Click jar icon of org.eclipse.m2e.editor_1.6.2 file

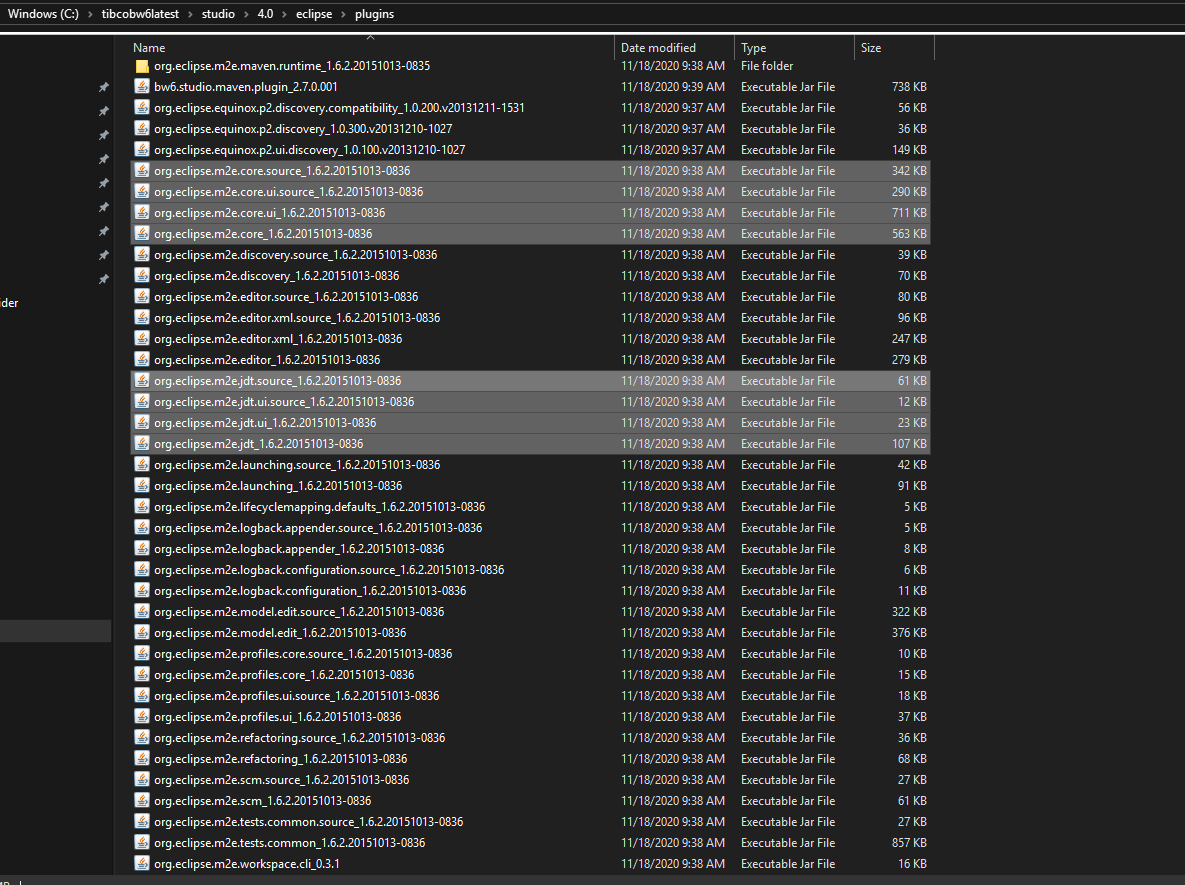[x=141, y=360]
